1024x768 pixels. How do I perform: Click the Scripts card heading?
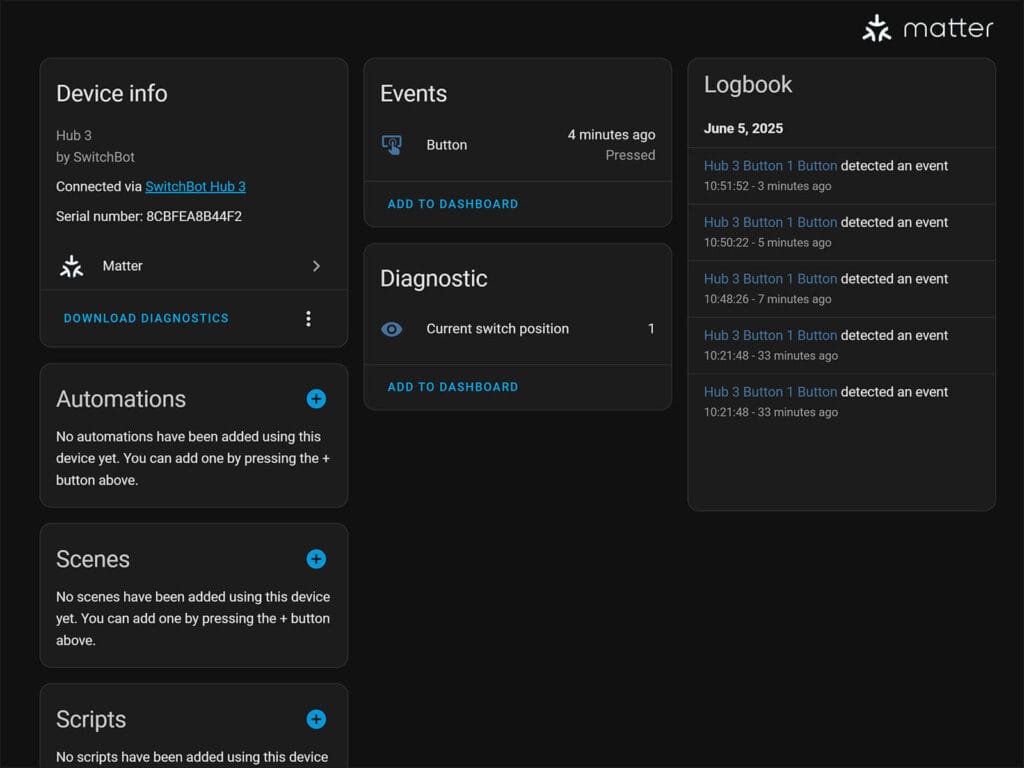[x=91, y=720]
